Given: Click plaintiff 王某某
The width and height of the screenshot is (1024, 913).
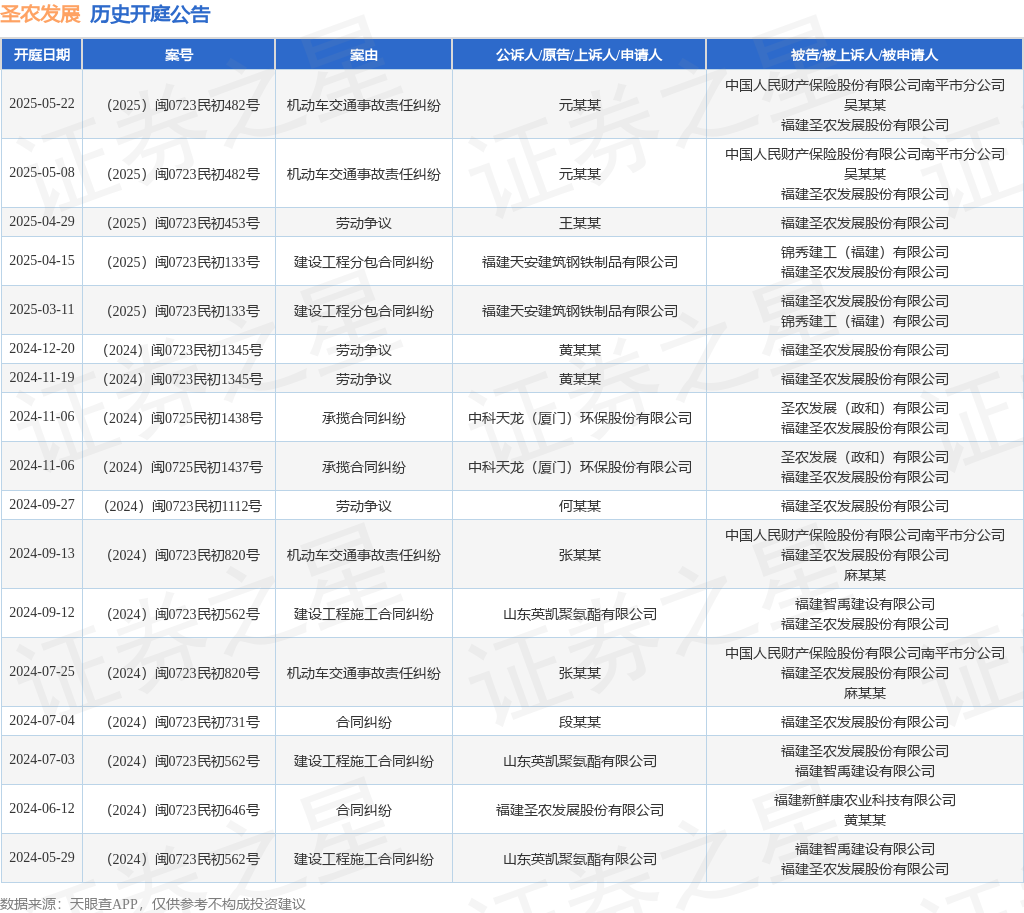Looking at the screenshot, I should pos(579,223).
